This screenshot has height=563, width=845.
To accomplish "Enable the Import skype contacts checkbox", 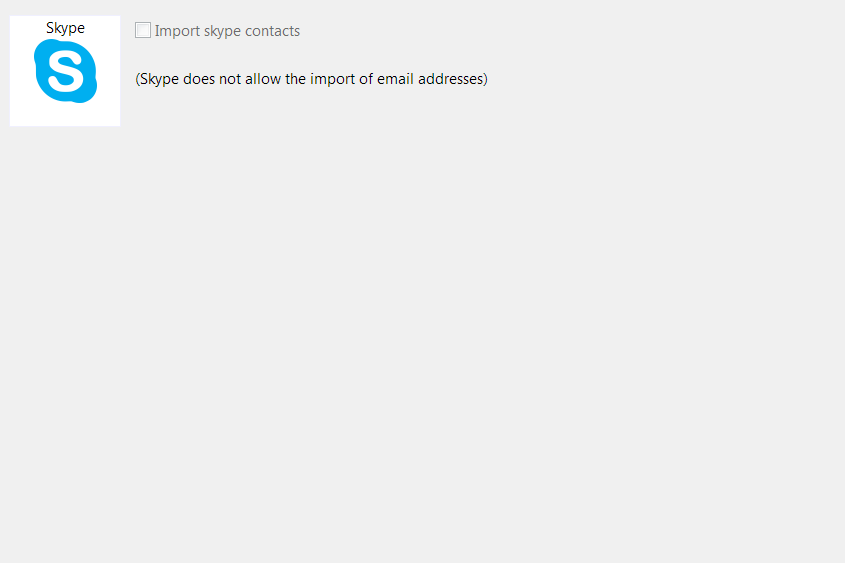I will (x=143, y=30).
